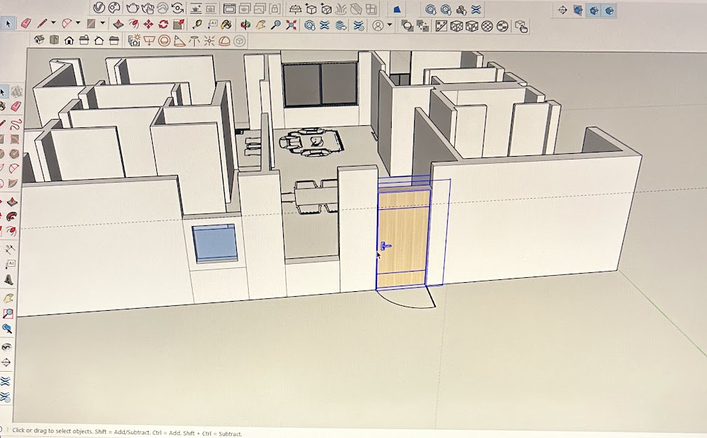Image resolution: width=707 pixels, height=438 pixels.
Task: Switch to Back view house outline icon
Action: click(99, 41)
